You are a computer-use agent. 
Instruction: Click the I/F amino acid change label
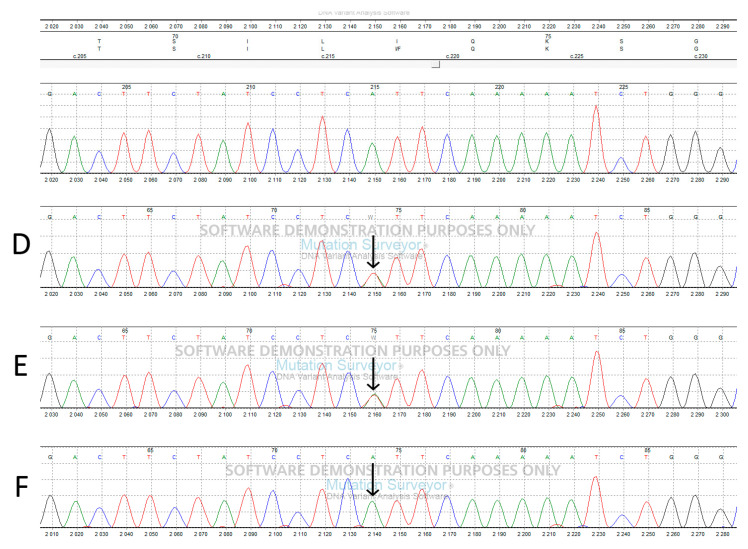(397, 49)
